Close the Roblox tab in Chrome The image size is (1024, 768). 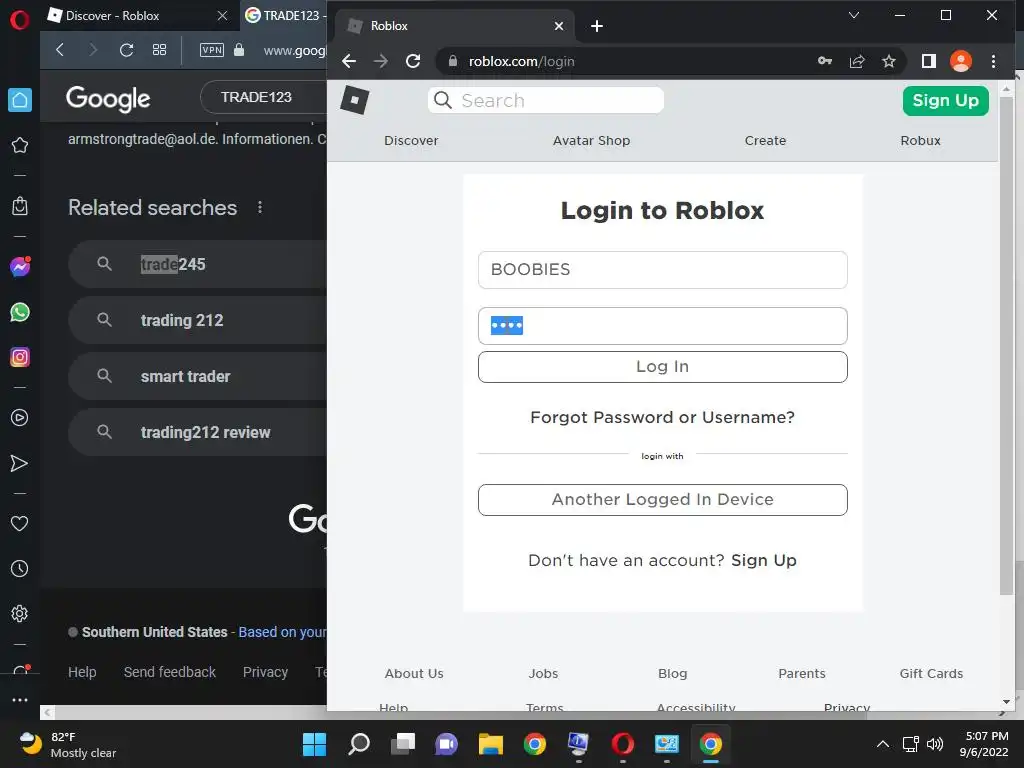559,26
